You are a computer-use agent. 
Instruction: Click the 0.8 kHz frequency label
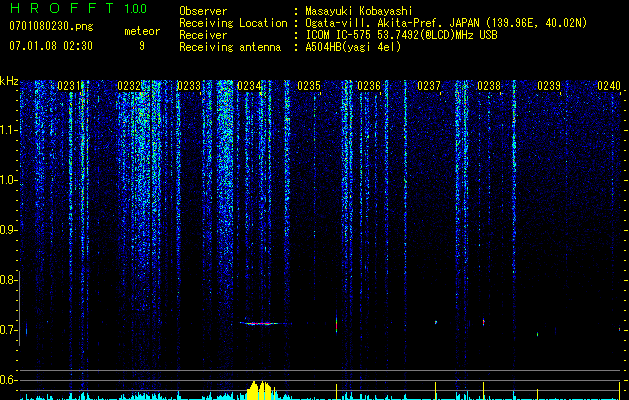(7, 280)
